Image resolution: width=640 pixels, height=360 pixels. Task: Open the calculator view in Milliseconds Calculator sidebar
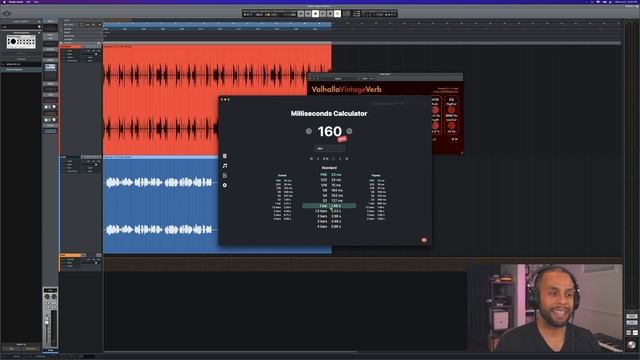coord(224,156)
